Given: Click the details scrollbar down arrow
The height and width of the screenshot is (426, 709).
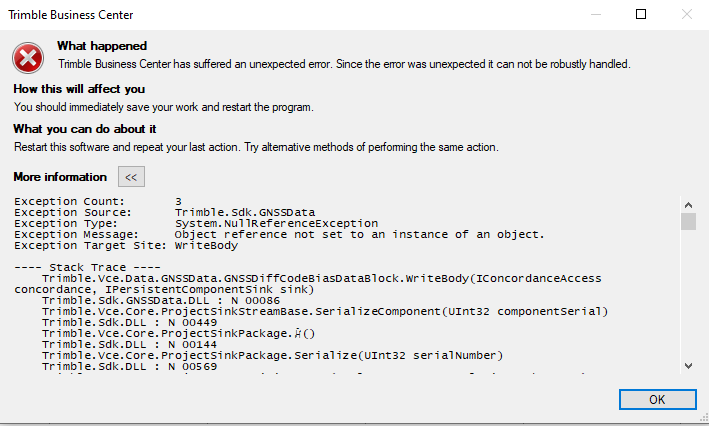Looking at the screenshot, I should [687, 366].
